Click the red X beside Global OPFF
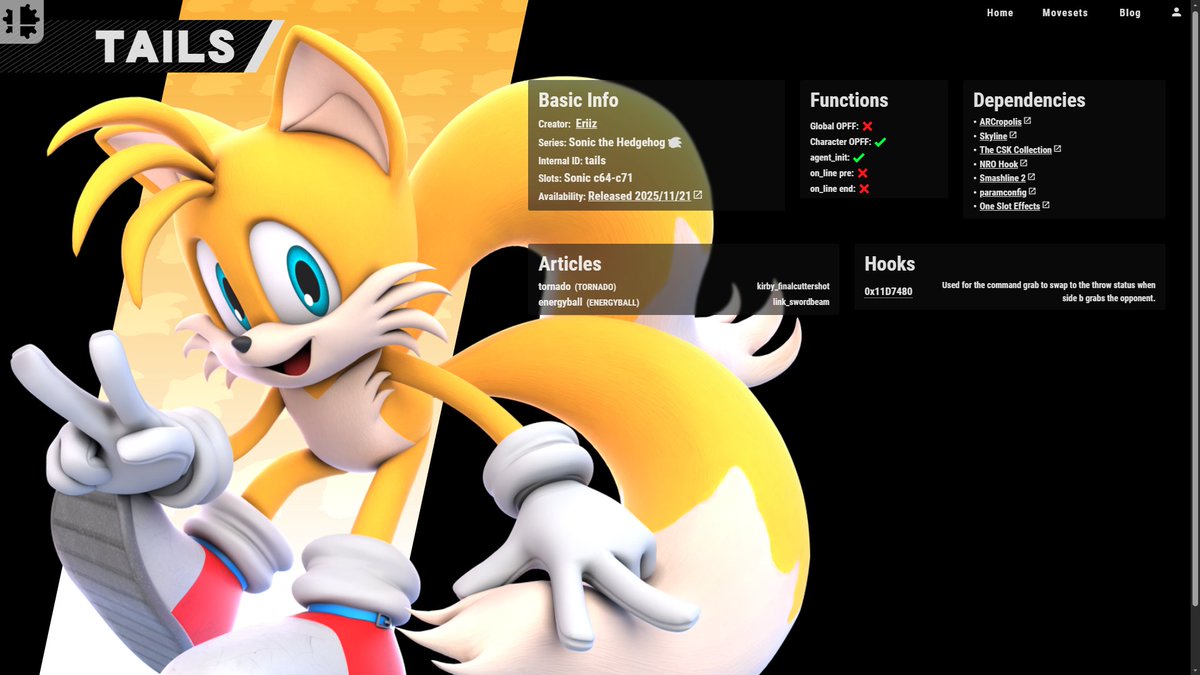 pos(868,126)
